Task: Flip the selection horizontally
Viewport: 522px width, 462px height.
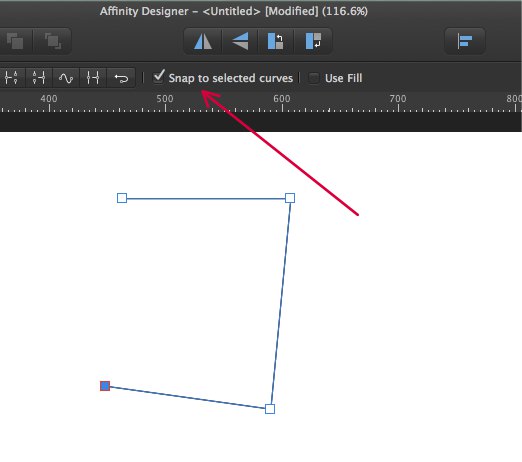Action: (203, 41)
